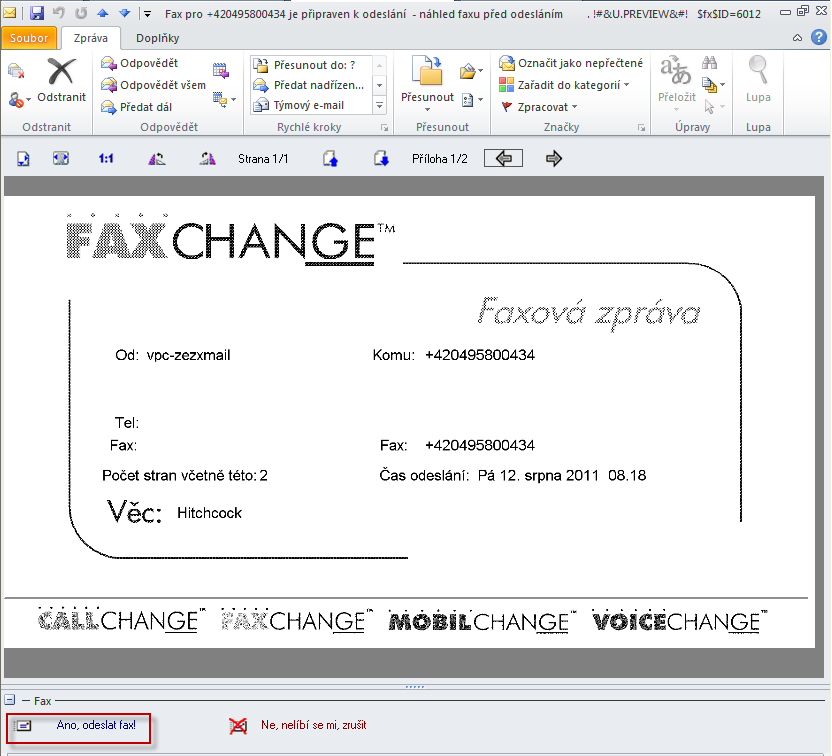Open the Customize Quick Access Toolbar dropdown
The image size is (832, 756).
pos(148,14)
